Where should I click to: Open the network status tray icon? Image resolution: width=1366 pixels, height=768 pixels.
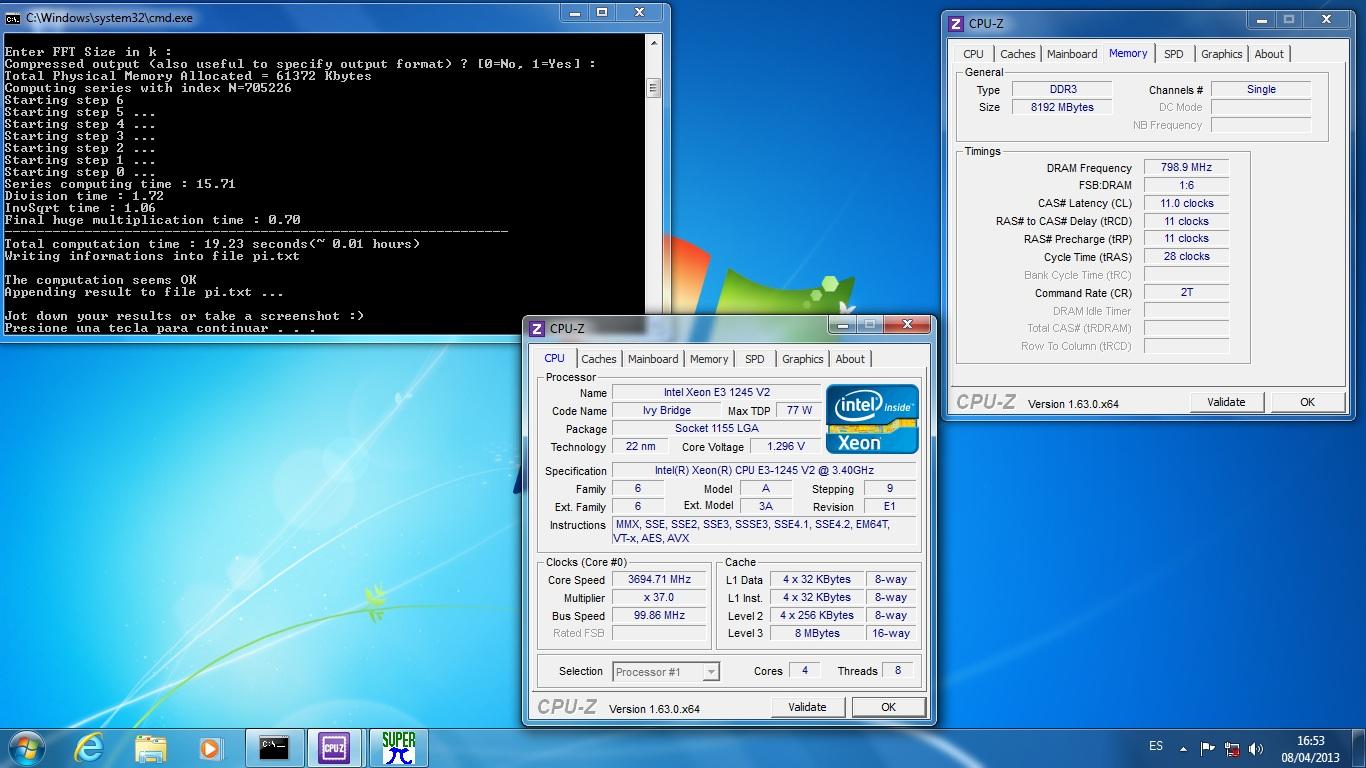click(1233, 748)
